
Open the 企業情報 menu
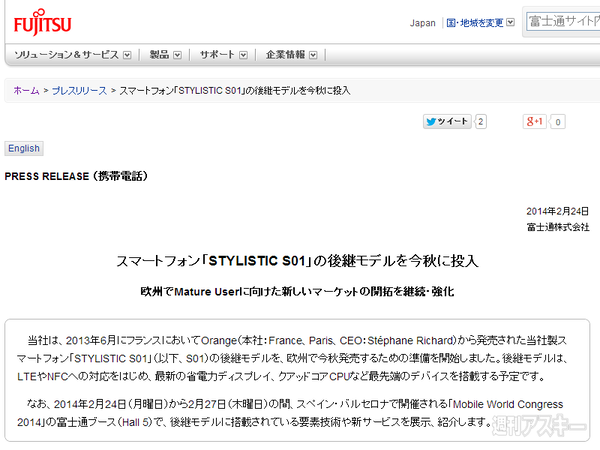coord(285,55)
